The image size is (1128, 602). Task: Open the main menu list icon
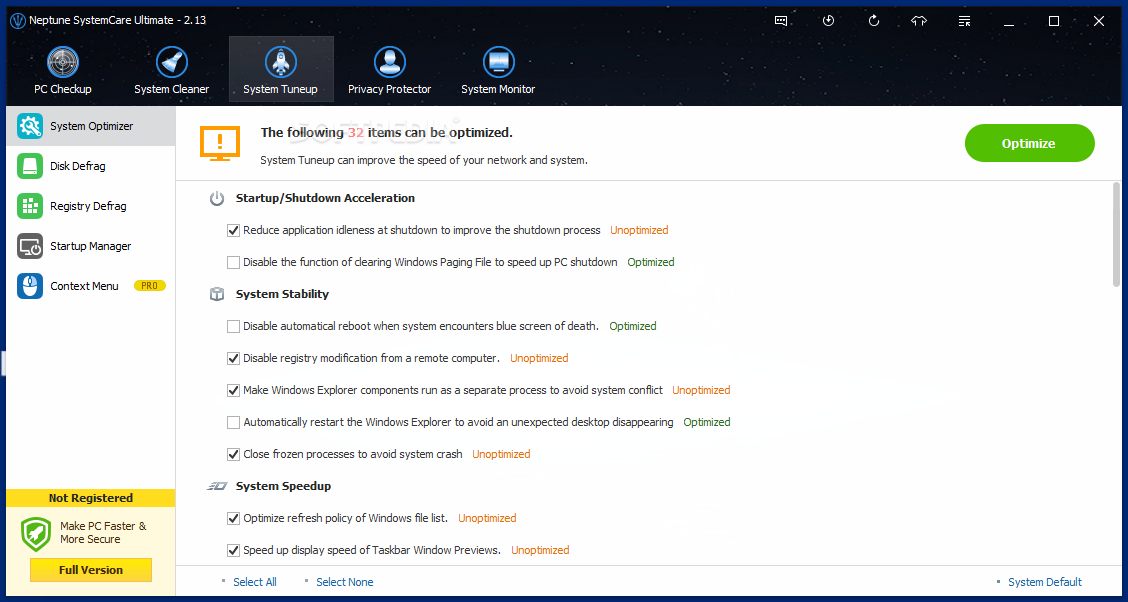pyautogui.click(x=965, y=21)
